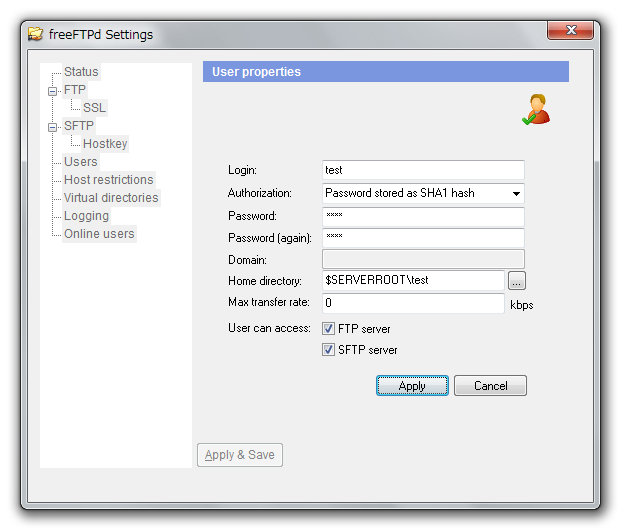Click the Cancel button
The height and width of the screenshot is (530, 621).
click(x=490, y=385)
